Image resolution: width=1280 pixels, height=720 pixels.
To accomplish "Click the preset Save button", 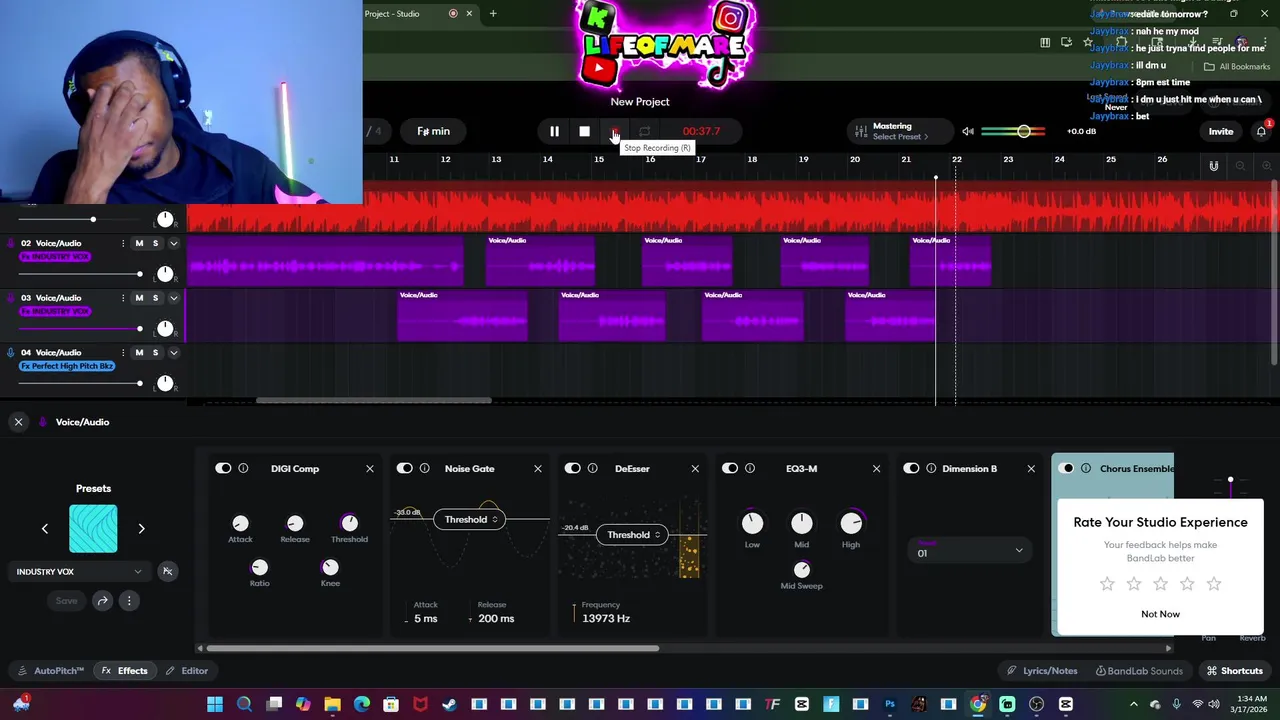I will click(66, 601).
